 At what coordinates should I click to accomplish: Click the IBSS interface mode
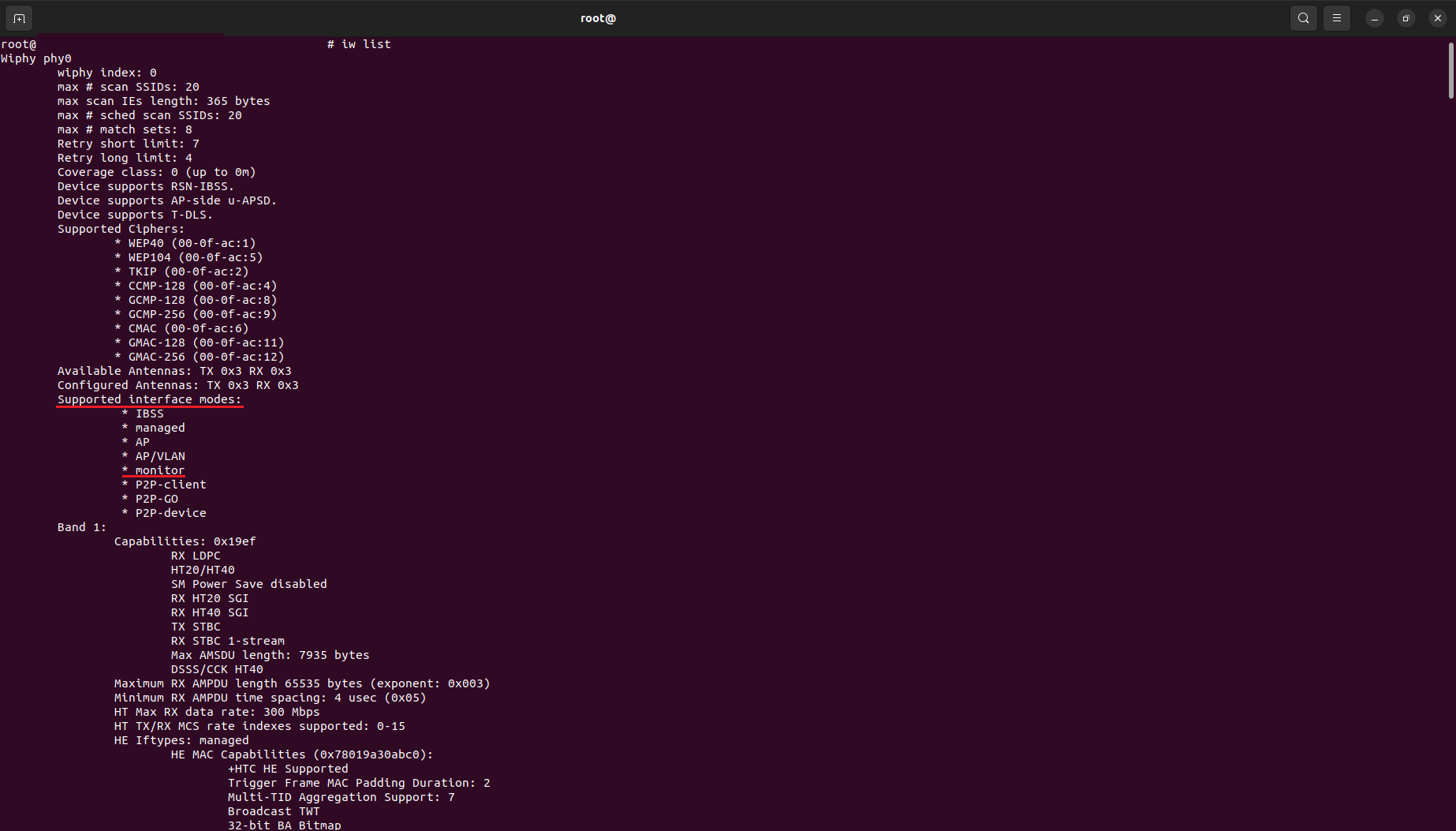143,414
